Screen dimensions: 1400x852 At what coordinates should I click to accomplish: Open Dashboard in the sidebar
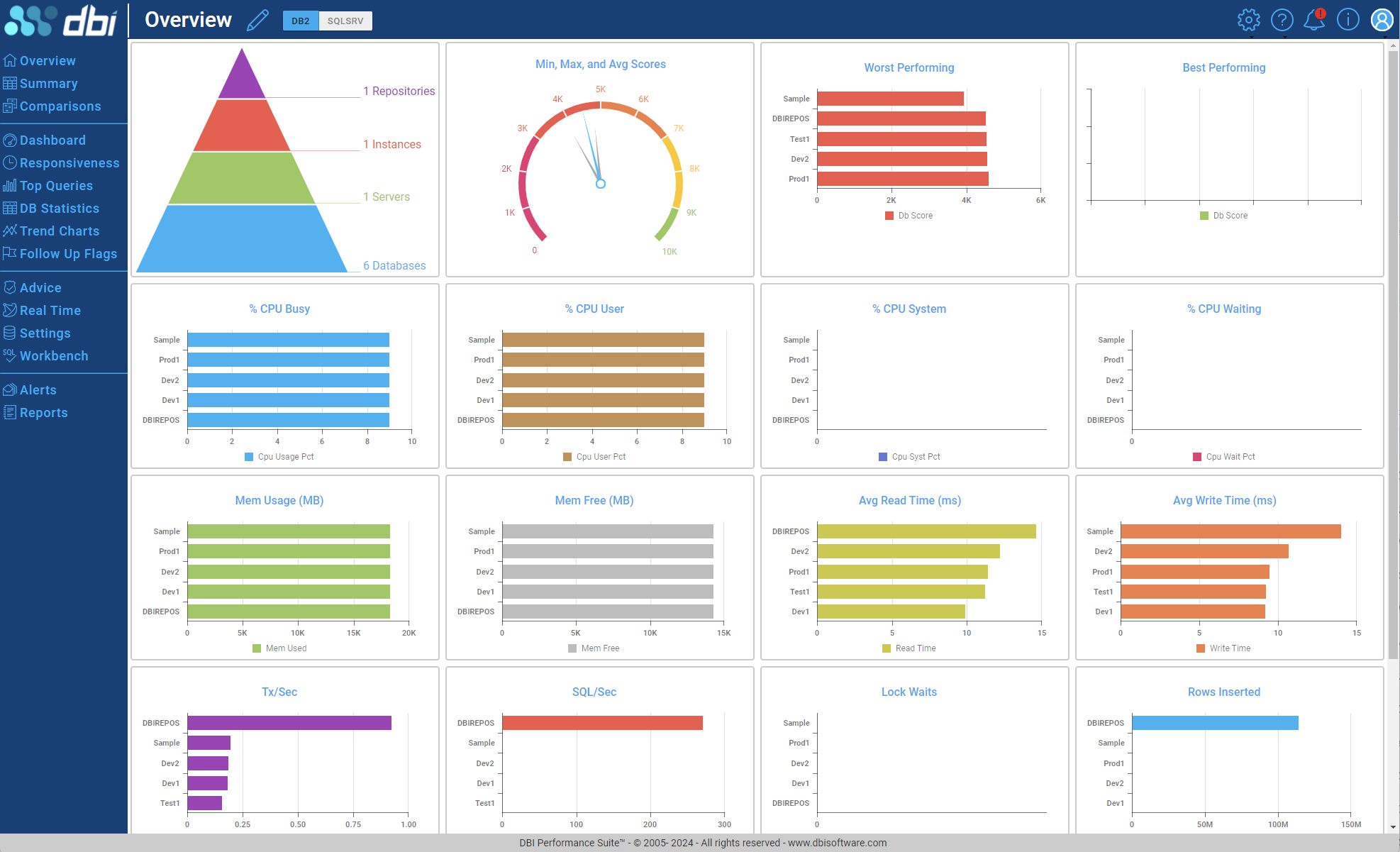52,140
